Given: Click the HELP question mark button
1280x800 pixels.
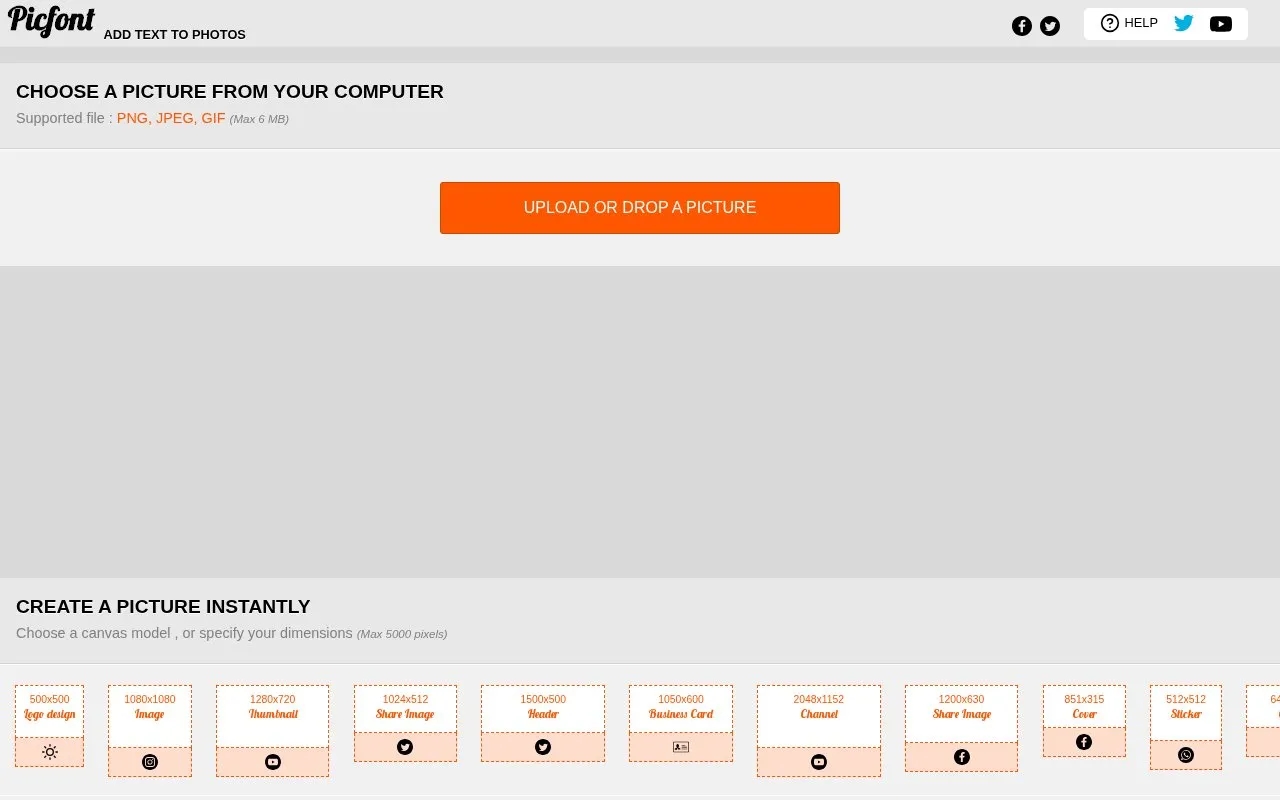Looking at the screenshot, I should [x=1129, y=23].
